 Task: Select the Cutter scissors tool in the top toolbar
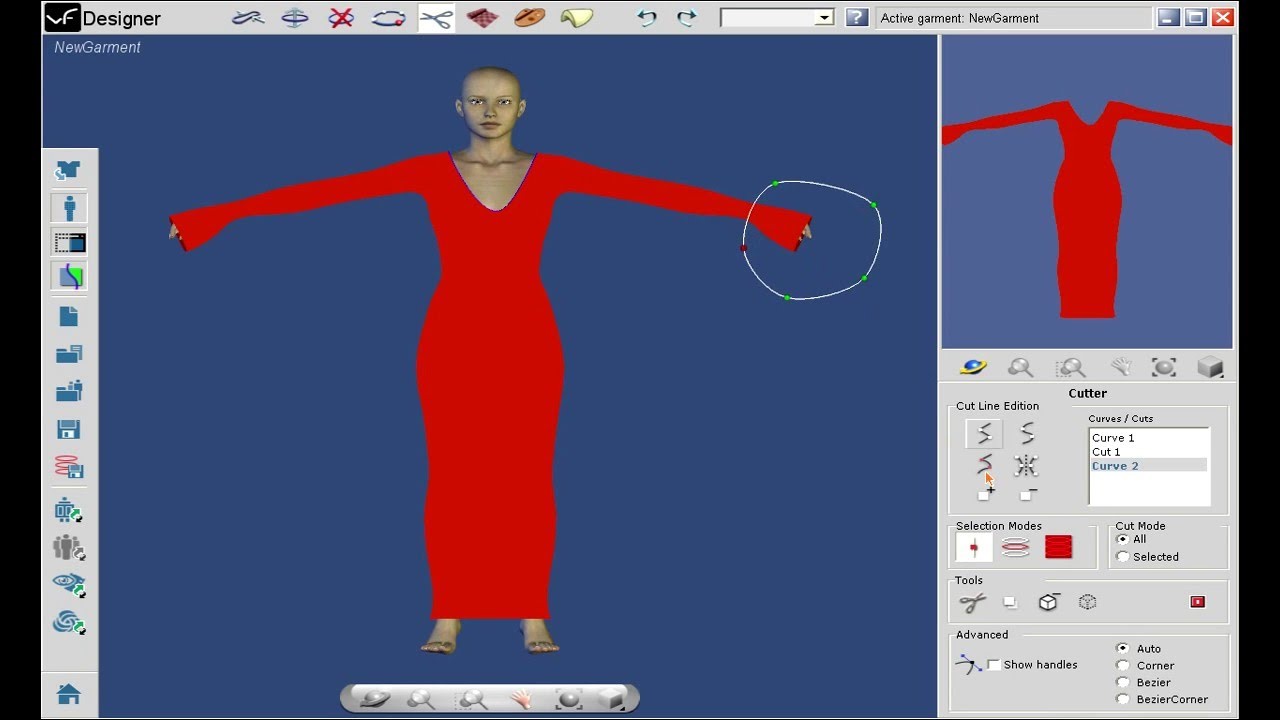[x=435, y=17]
